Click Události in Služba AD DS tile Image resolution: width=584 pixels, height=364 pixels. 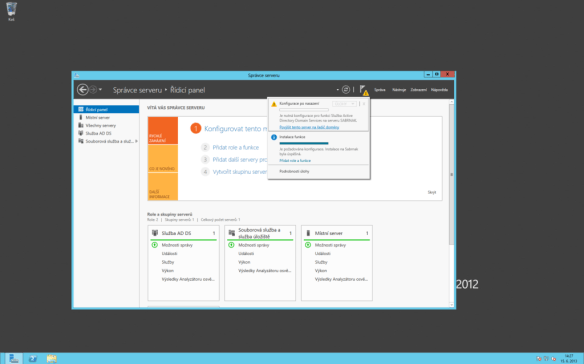coord(169,254)
